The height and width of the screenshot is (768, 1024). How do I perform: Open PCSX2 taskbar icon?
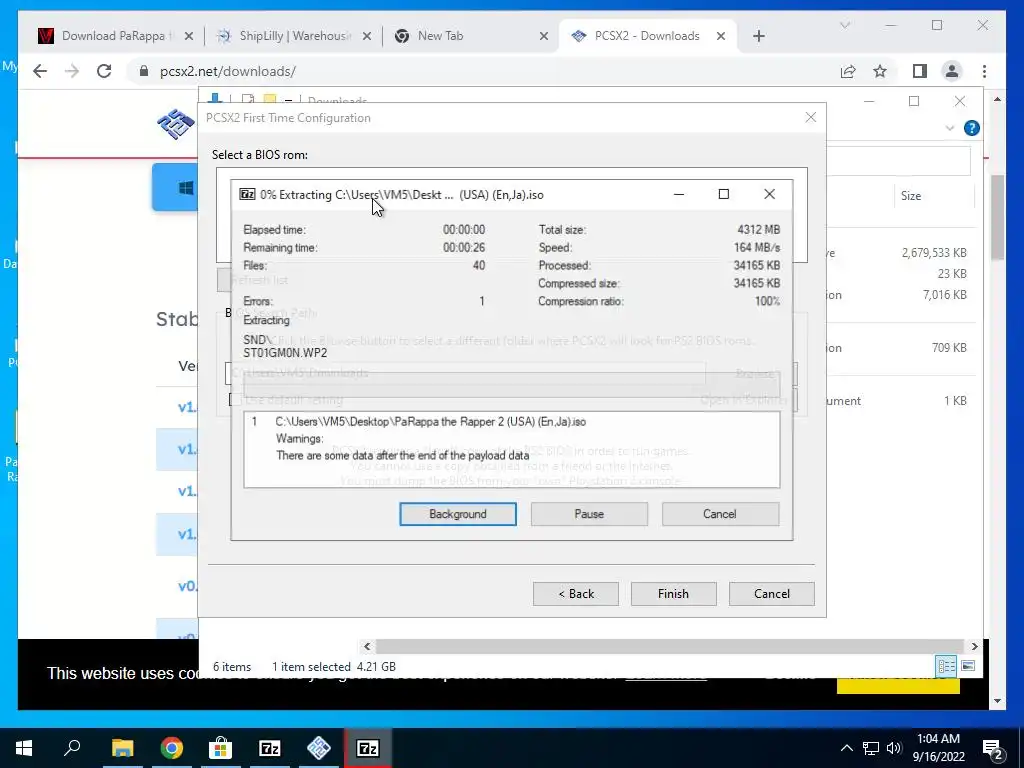point(319,748)
